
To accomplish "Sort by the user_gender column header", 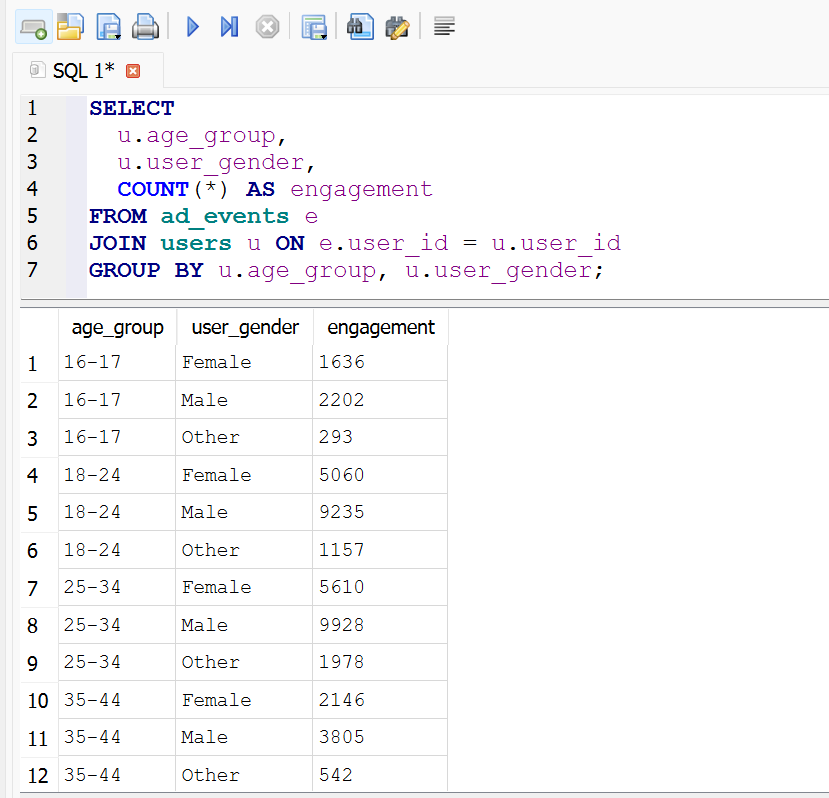I will pos(245,327).
